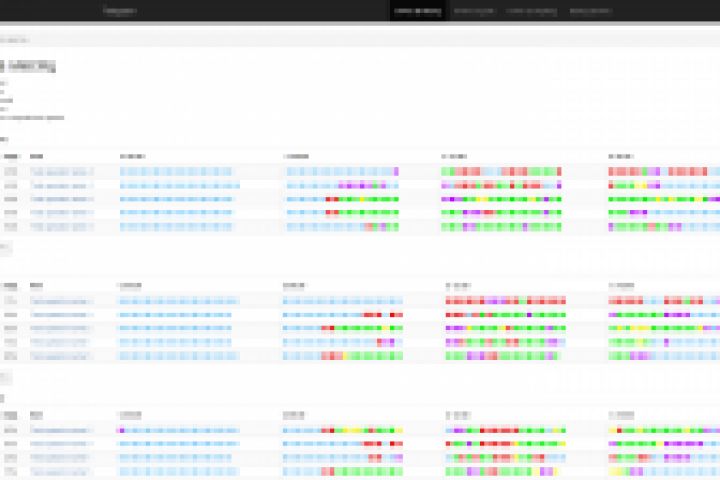Open the breadcrumb link in the grey bar under the header
The width and height of the screenshot is (720, 480).
(x=14, y=40)
